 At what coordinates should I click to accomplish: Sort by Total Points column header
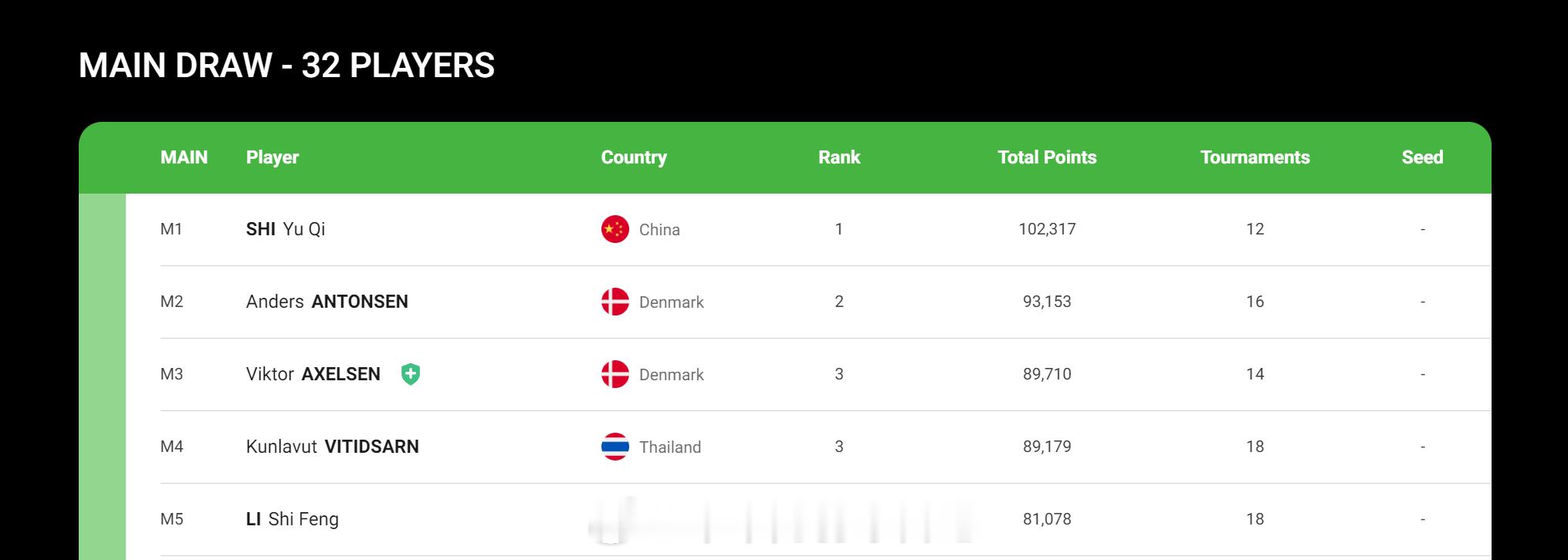(x=1047, y=157)
